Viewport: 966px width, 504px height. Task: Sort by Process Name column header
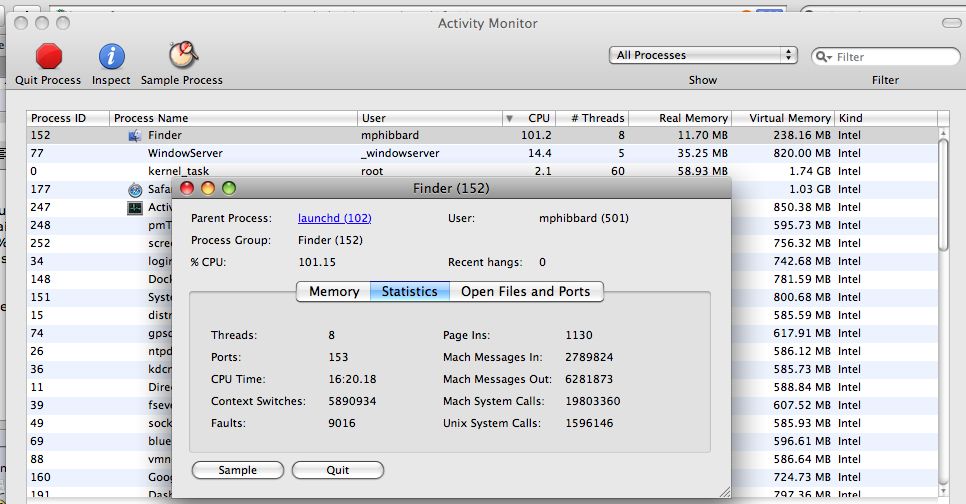coord(233,118)
